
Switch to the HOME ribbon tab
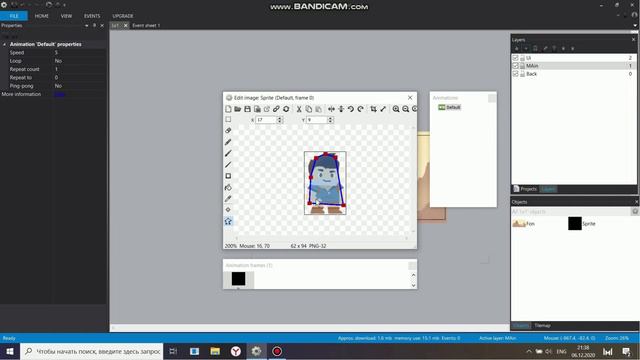tap(42, 16)
